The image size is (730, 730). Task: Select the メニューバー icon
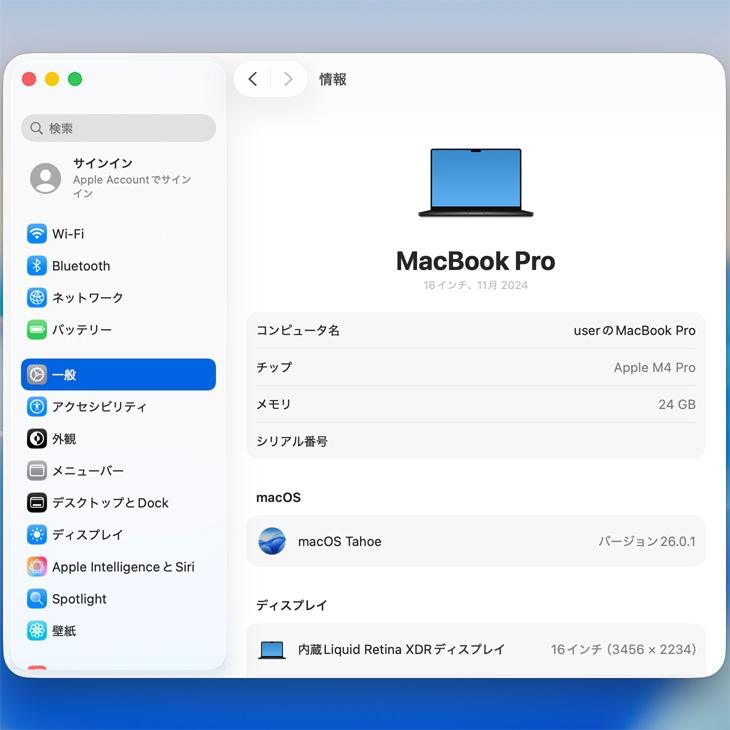[x=37, y=471]
